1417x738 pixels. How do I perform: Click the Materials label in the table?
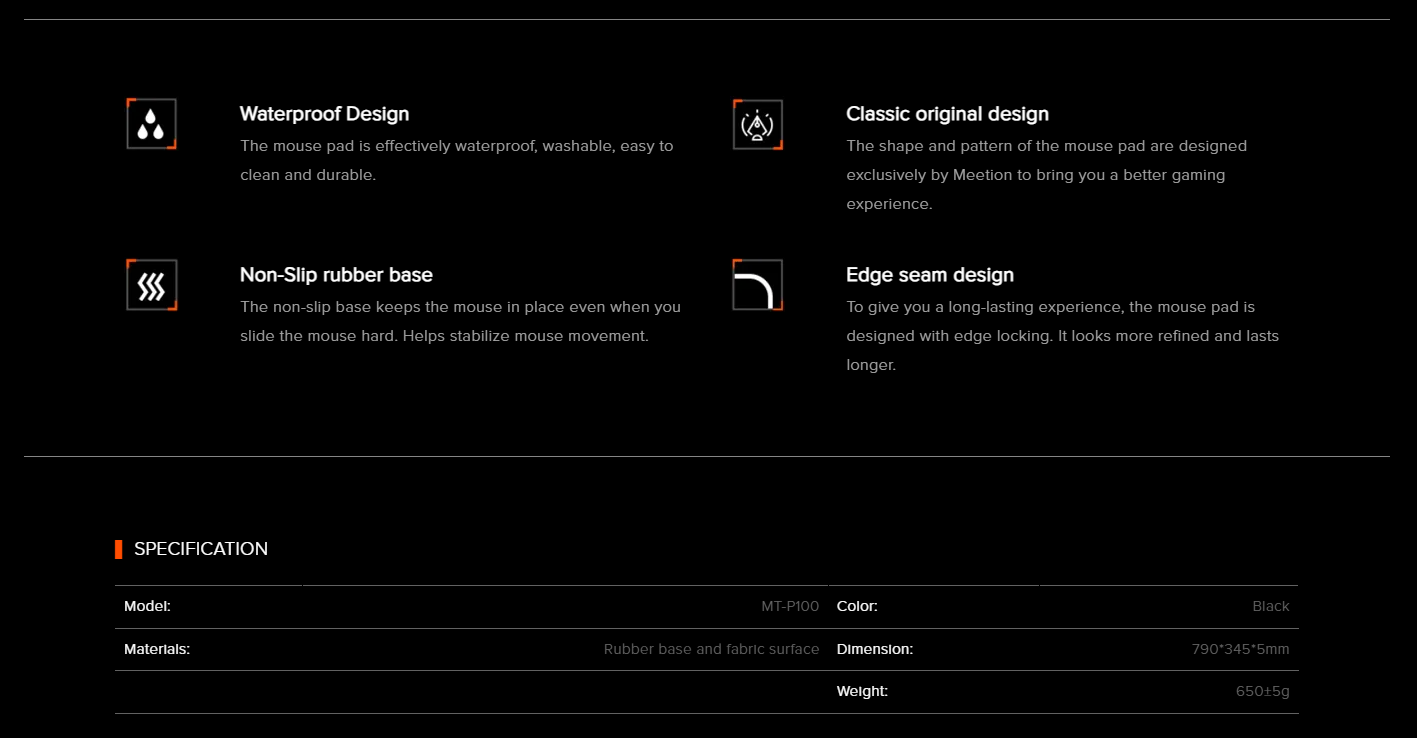[x=157, y=649]
